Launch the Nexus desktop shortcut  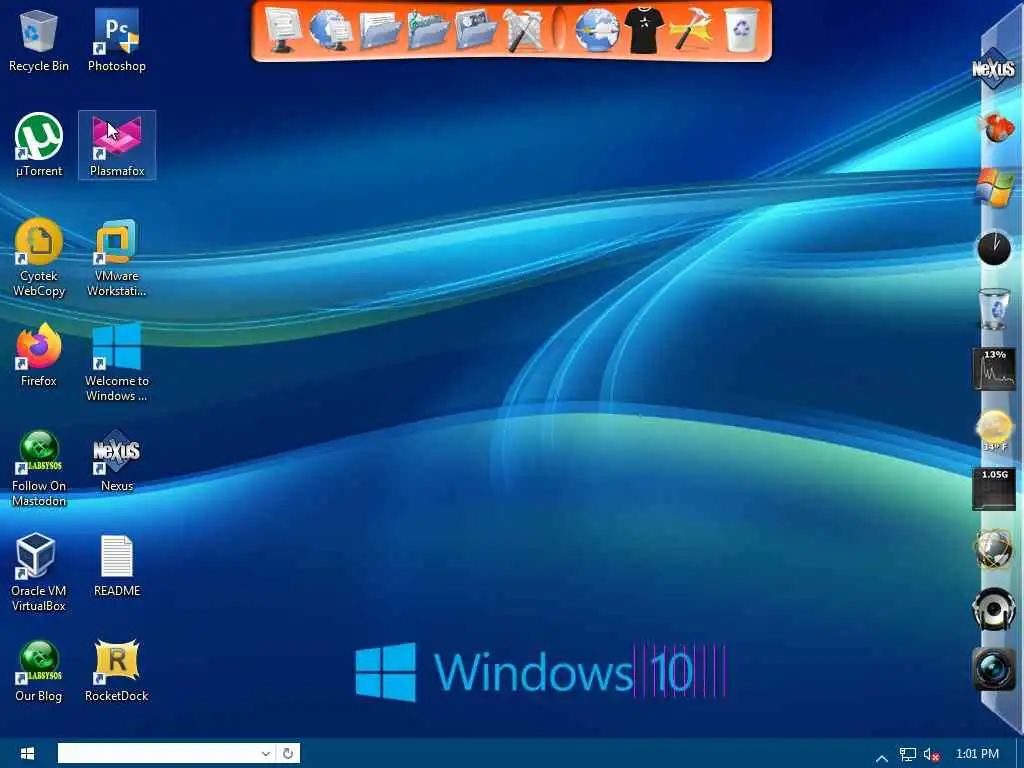point(117,460)
